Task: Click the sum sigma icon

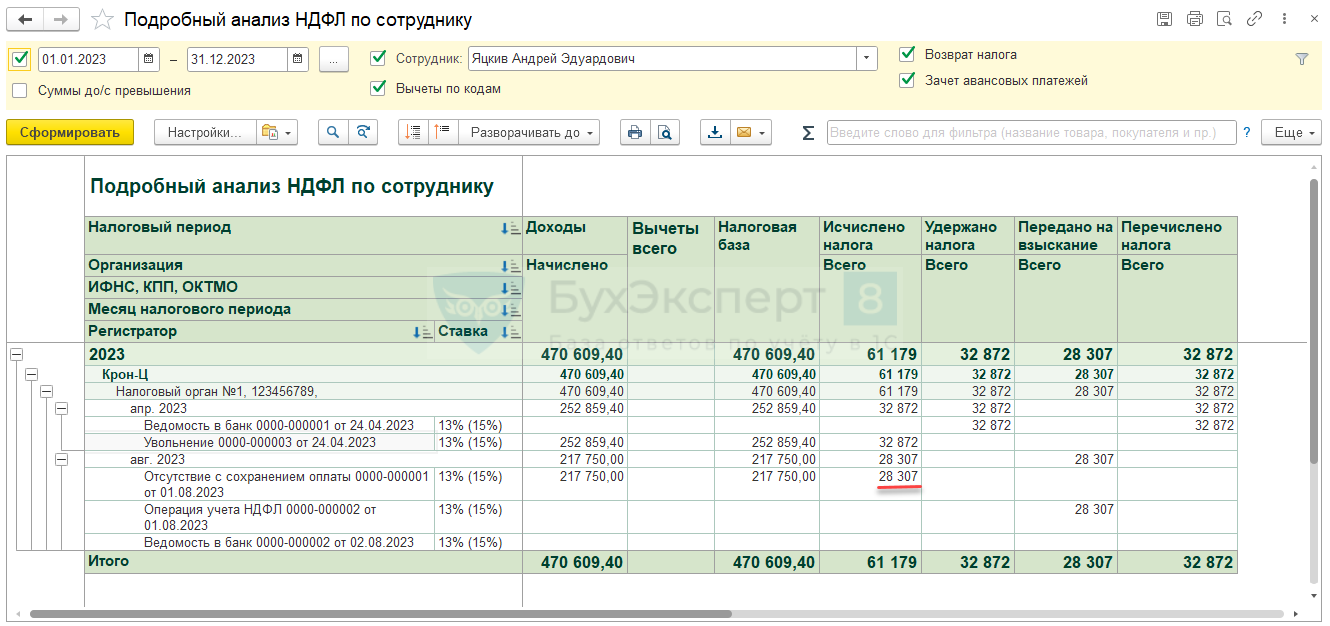Action: tap(808, 133)
